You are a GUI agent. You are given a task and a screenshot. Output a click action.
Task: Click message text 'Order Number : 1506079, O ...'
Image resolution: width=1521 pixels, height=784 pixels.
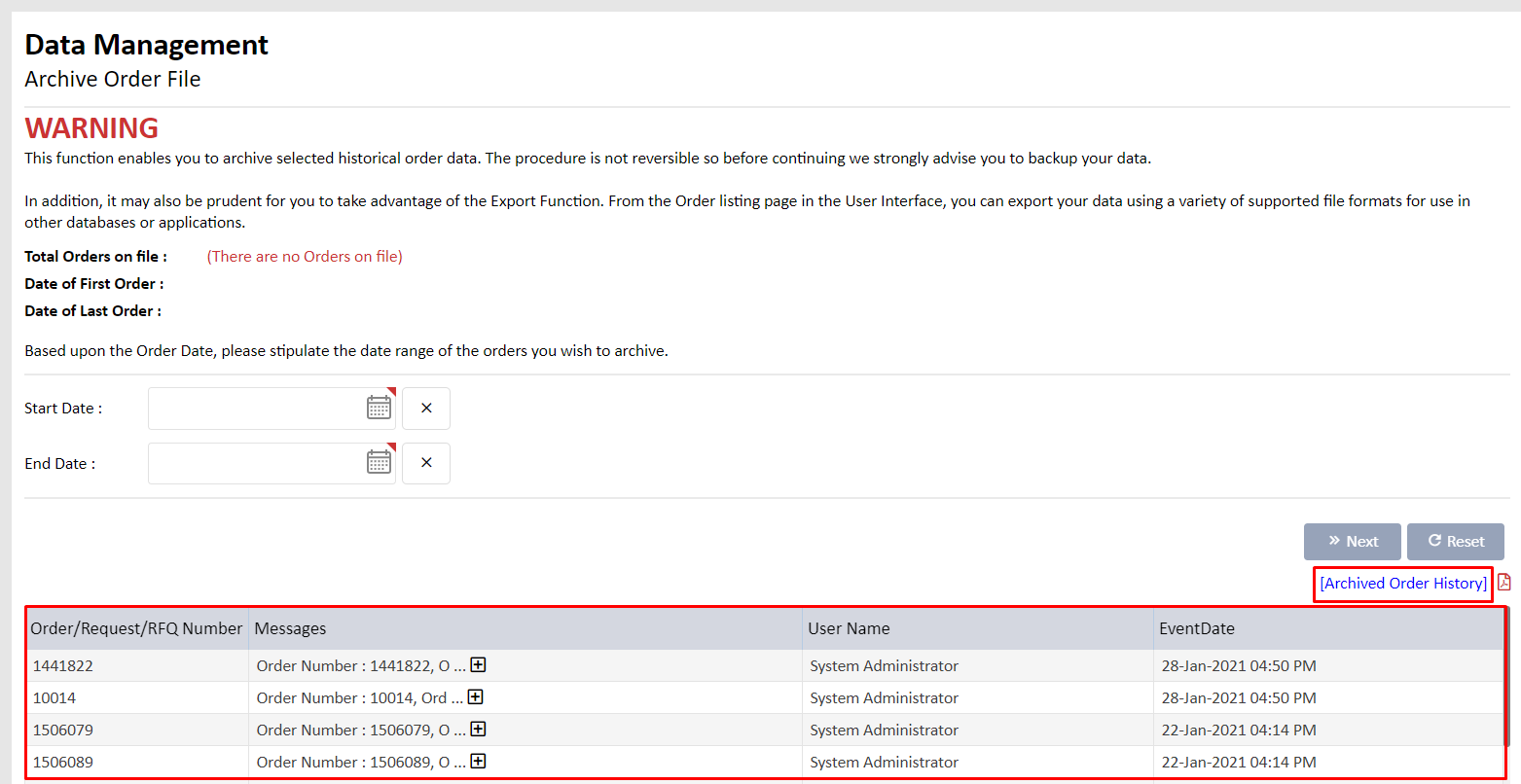(361, 730)
